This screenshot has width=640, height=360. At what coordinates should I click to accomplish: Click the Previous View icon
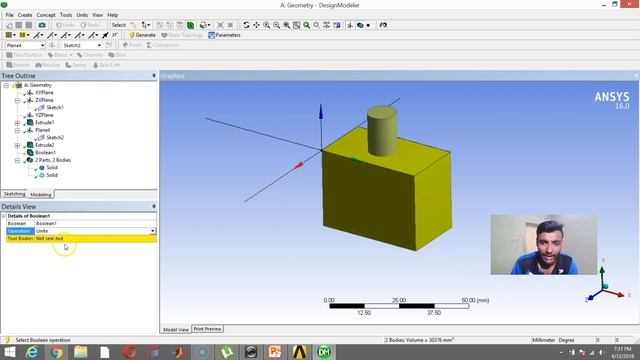coord(316,25)
